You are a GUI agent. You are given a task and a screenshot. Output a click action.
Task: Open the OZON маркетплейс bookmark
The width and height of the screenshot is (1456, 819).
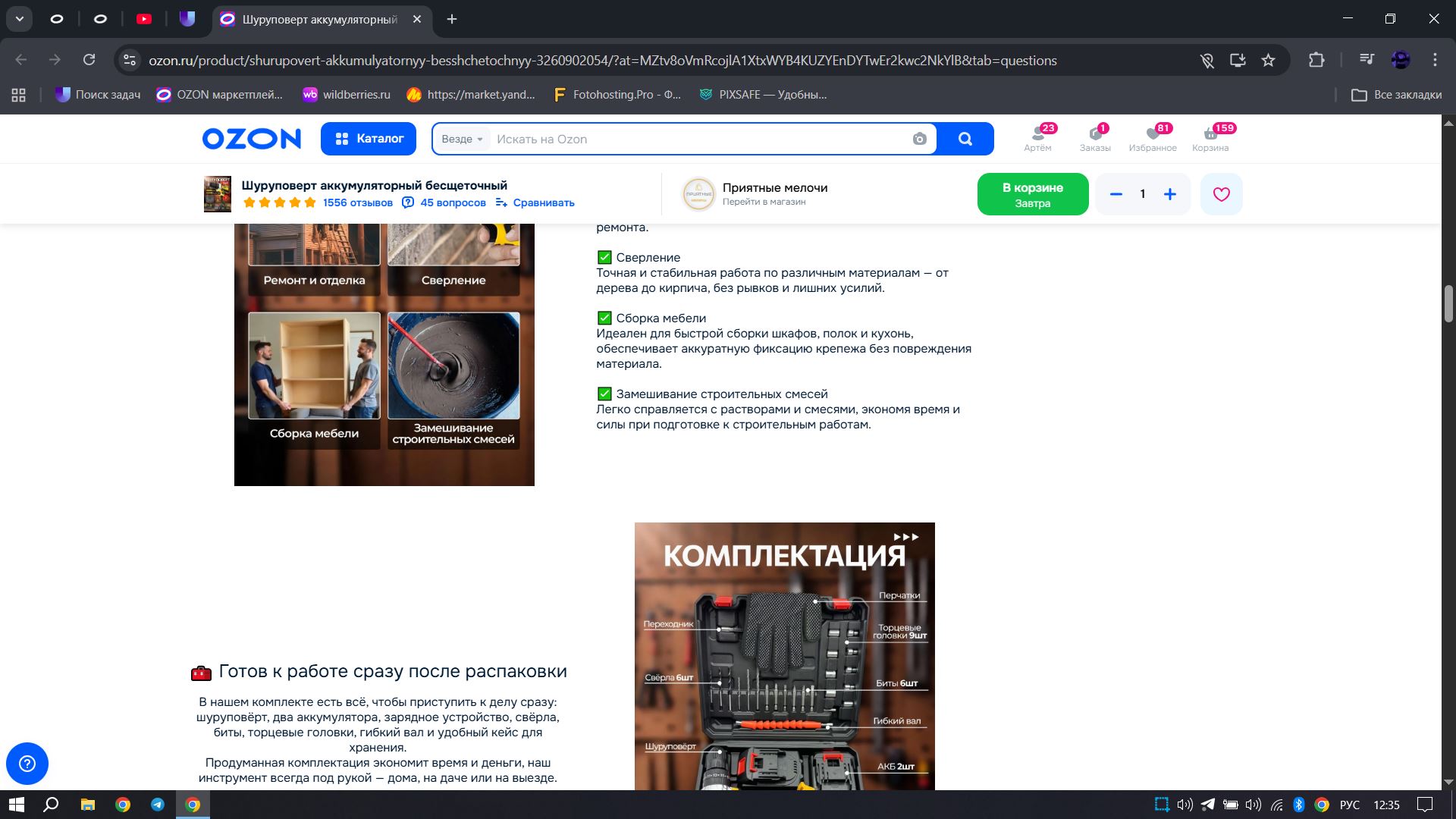[220, 95]
